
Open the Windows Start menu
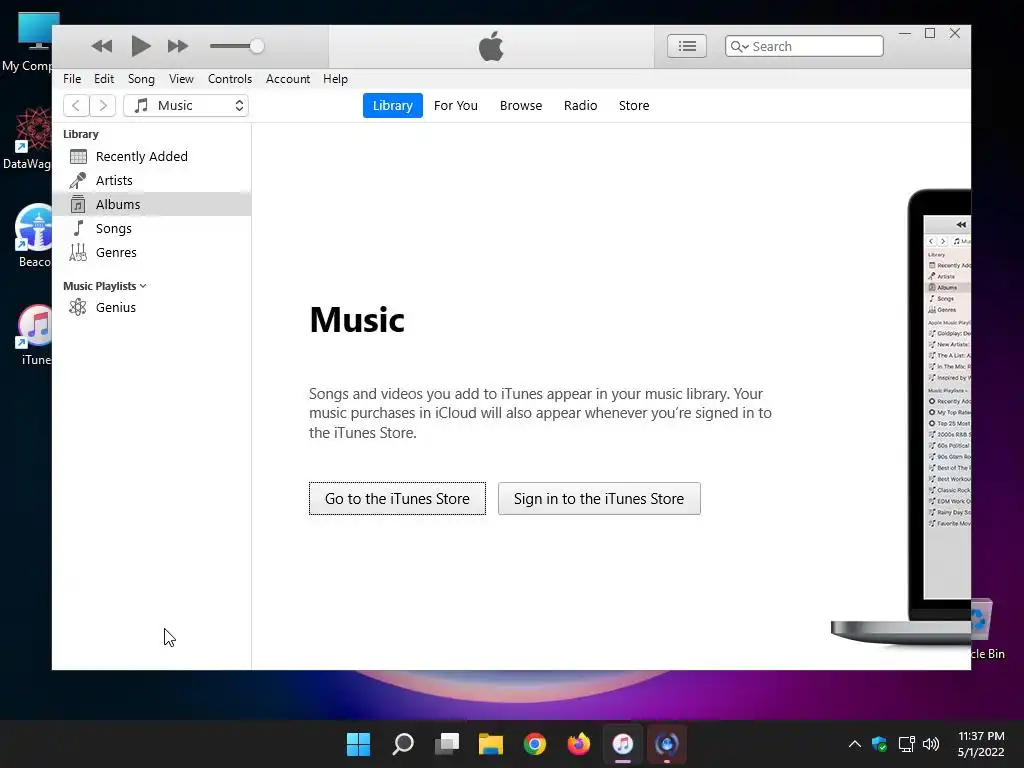point(358,744)
